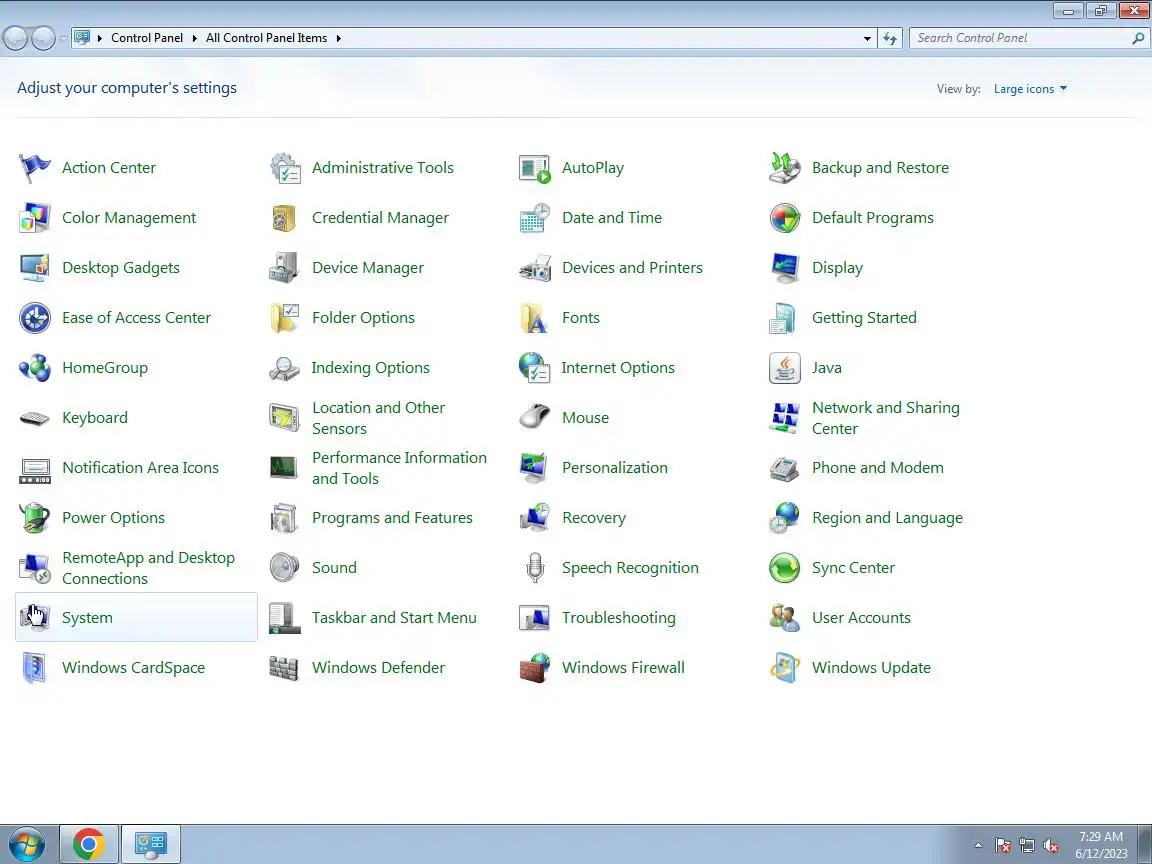Open the Folder Options icon
The height and width of the screenshot is (864, 1152).
[x=284, y=318]
